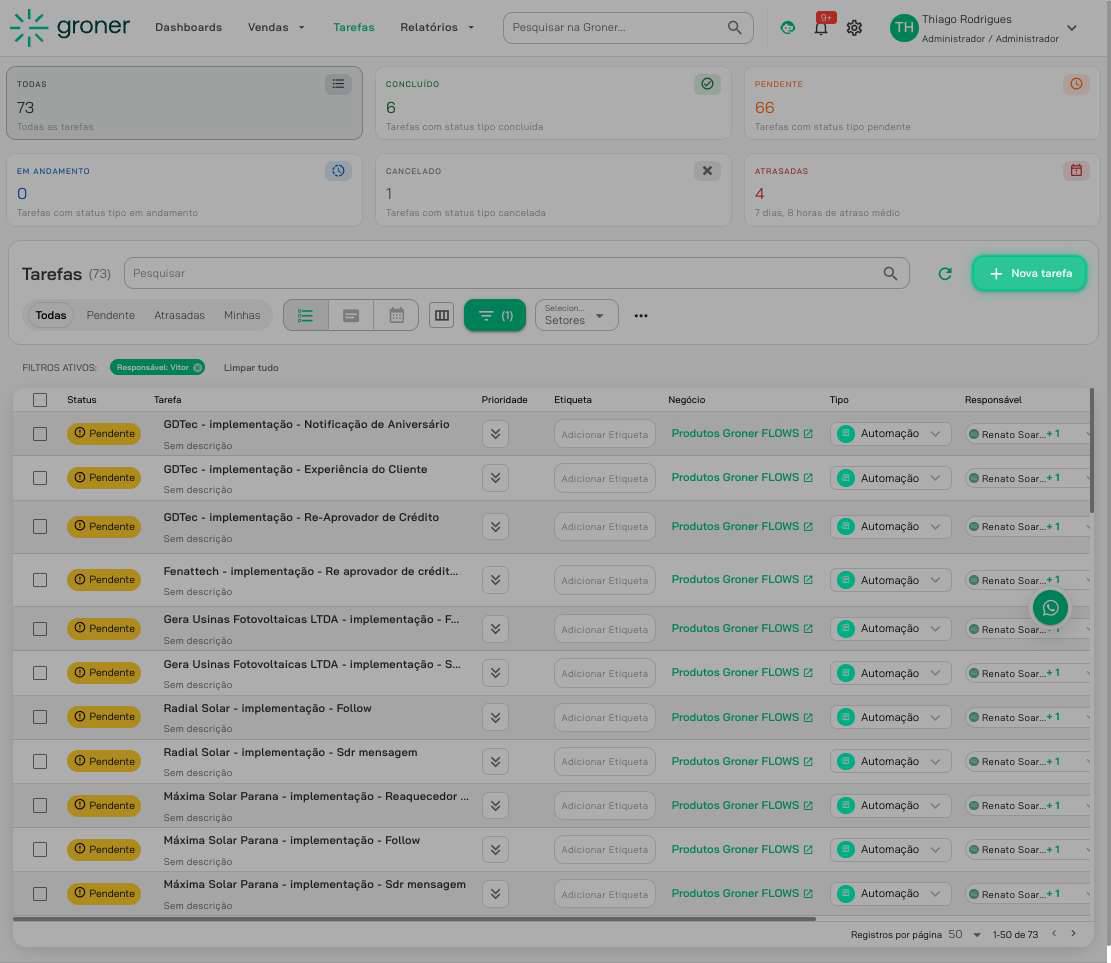The image size is (1111, 963).
Task: Switch to list view icon
Action: pos(305,315)
